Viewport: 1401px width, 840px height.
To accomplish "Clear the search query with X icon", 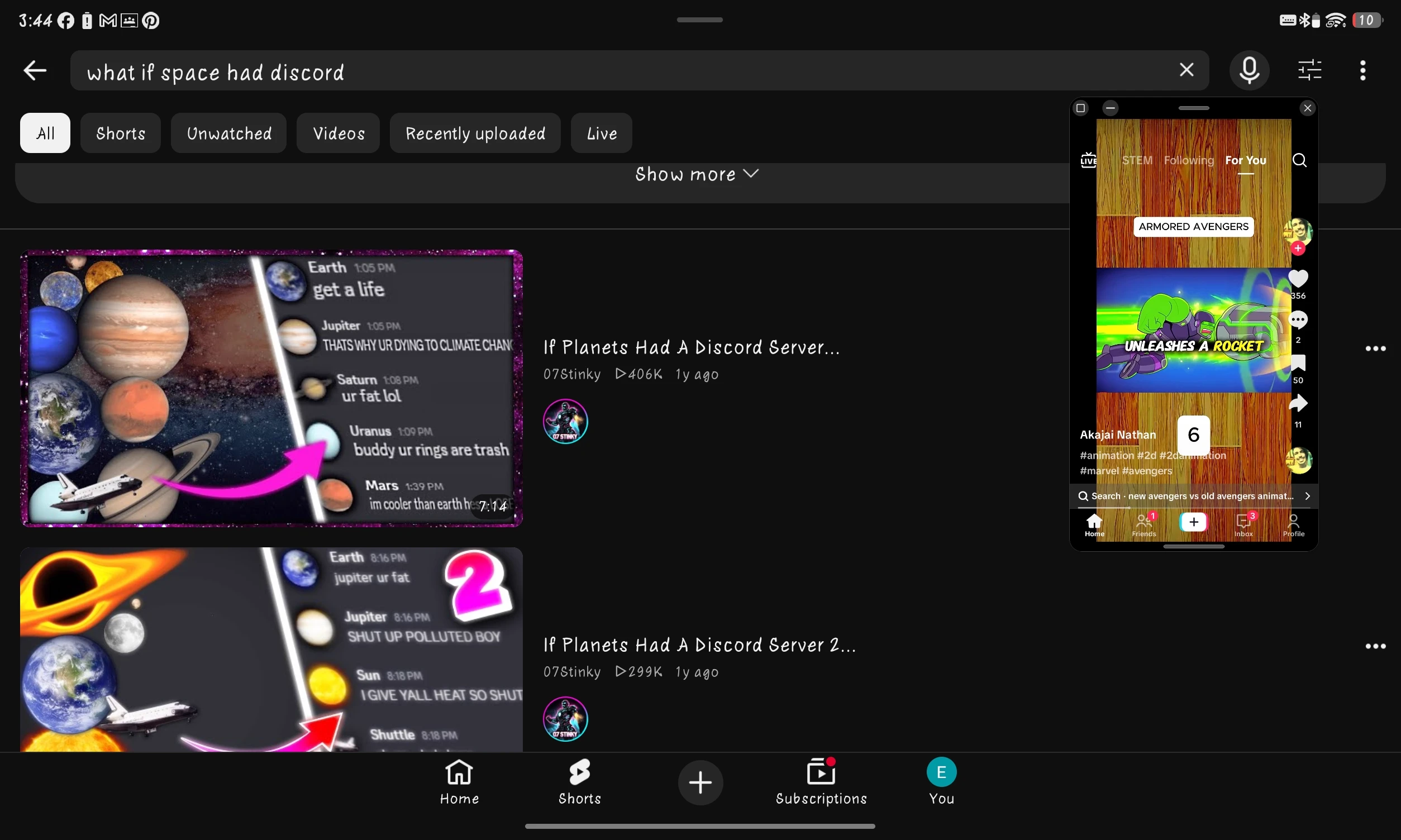I will point(1186,70).
